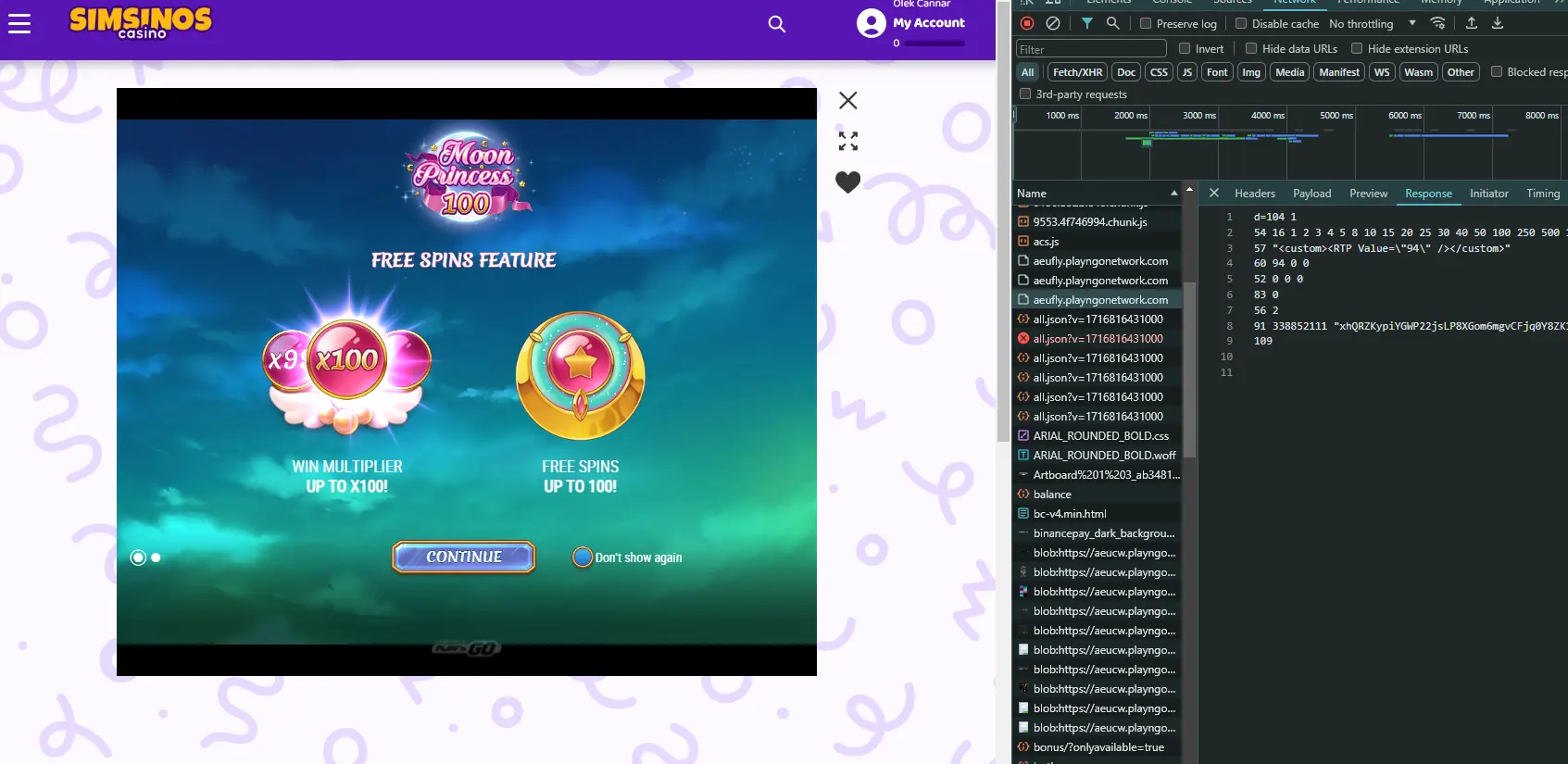Filter requests by Manifest type

pyautogui.click(x=1339, y=72)
